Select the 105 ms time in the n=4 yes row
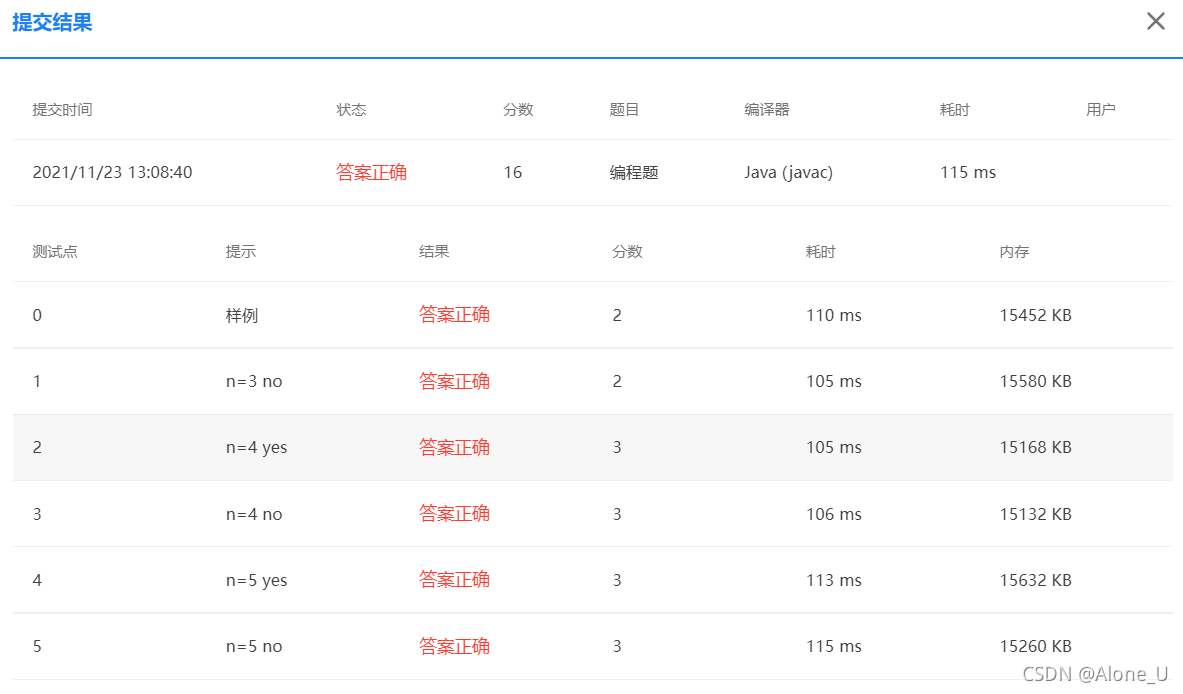This screenshot has height=694, width=1183. pos(834,447)
